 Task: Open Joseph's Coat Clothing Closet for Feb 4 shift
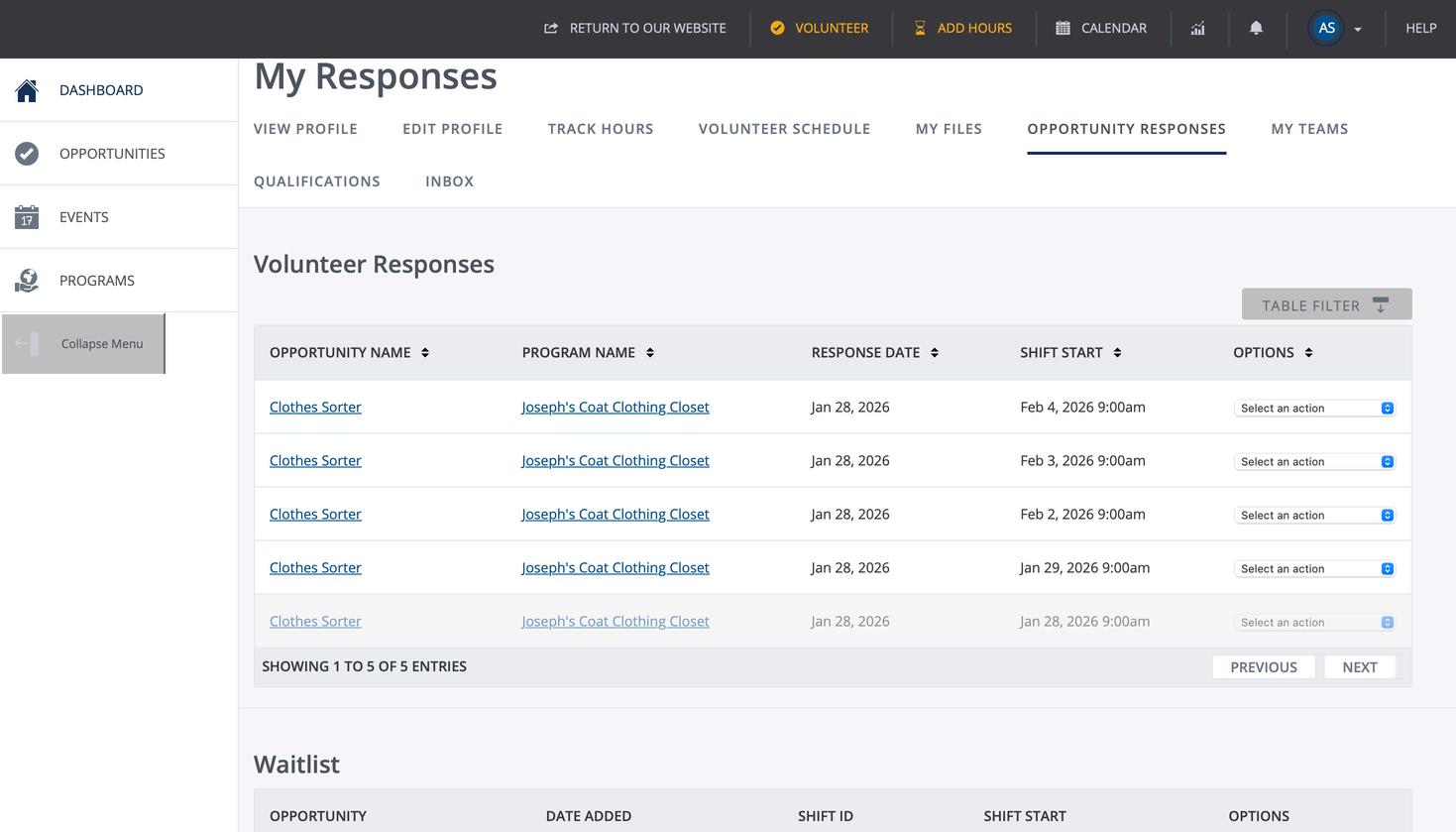point(616,408)
